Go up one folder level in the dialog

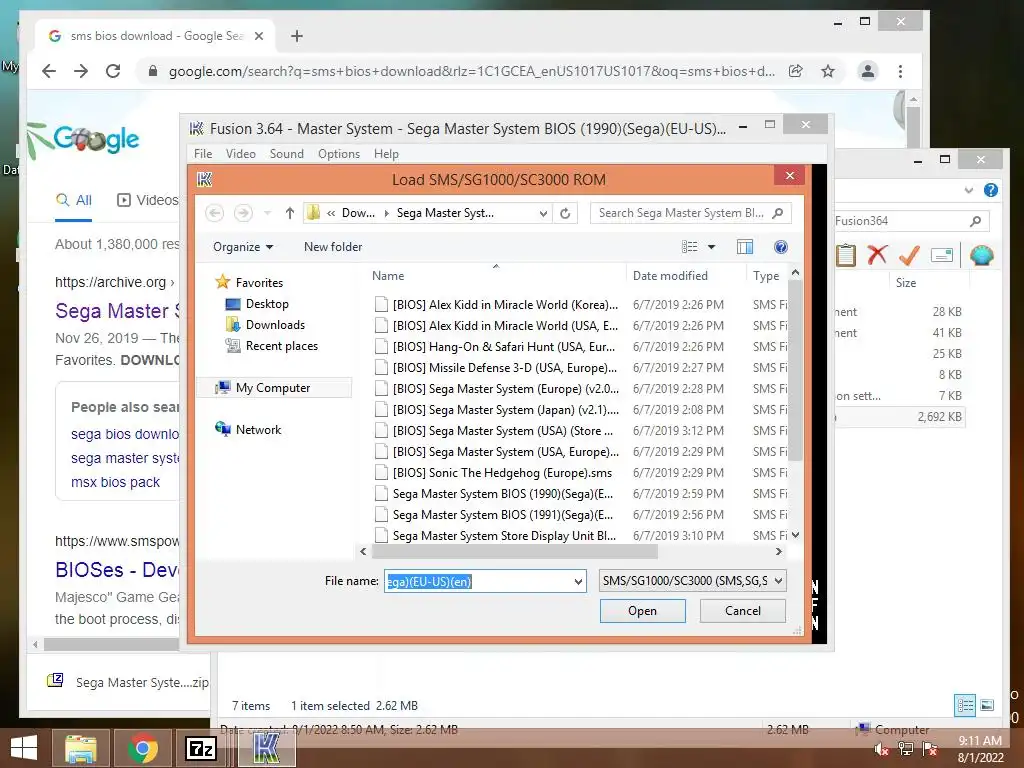[290, 213]
